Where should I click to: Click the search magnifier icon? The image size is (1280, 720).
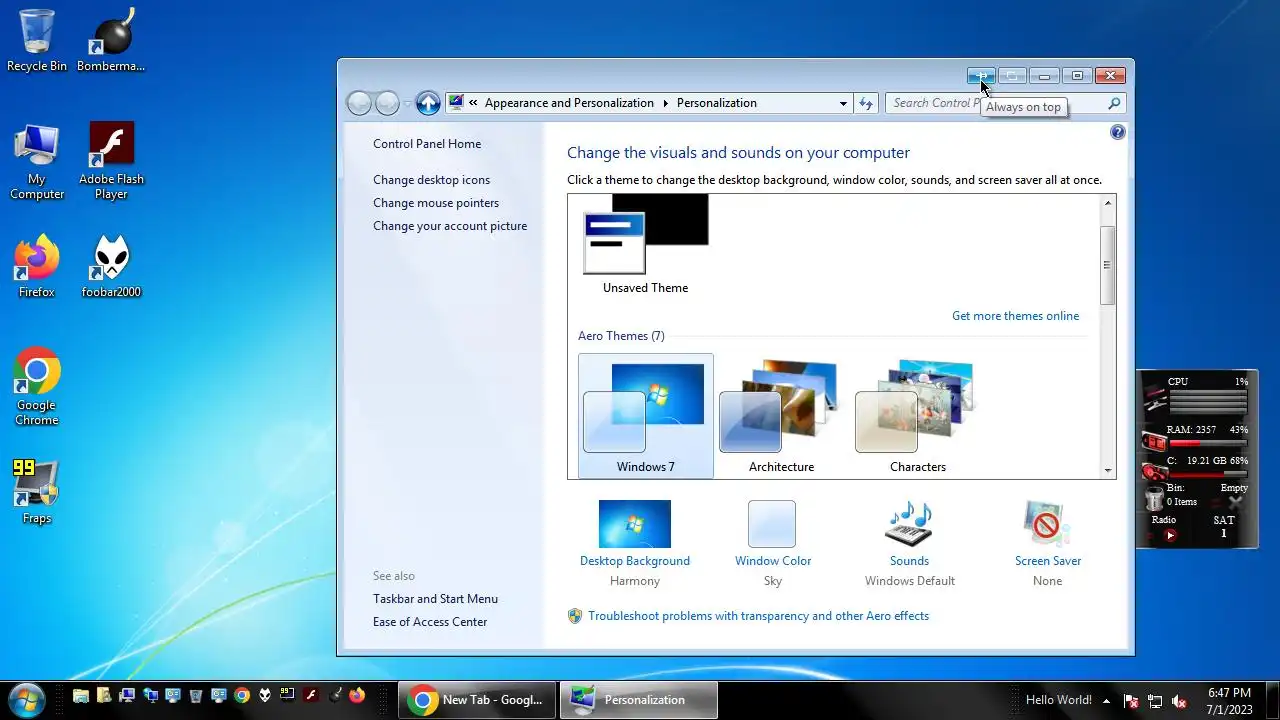tap(1114, 103)
